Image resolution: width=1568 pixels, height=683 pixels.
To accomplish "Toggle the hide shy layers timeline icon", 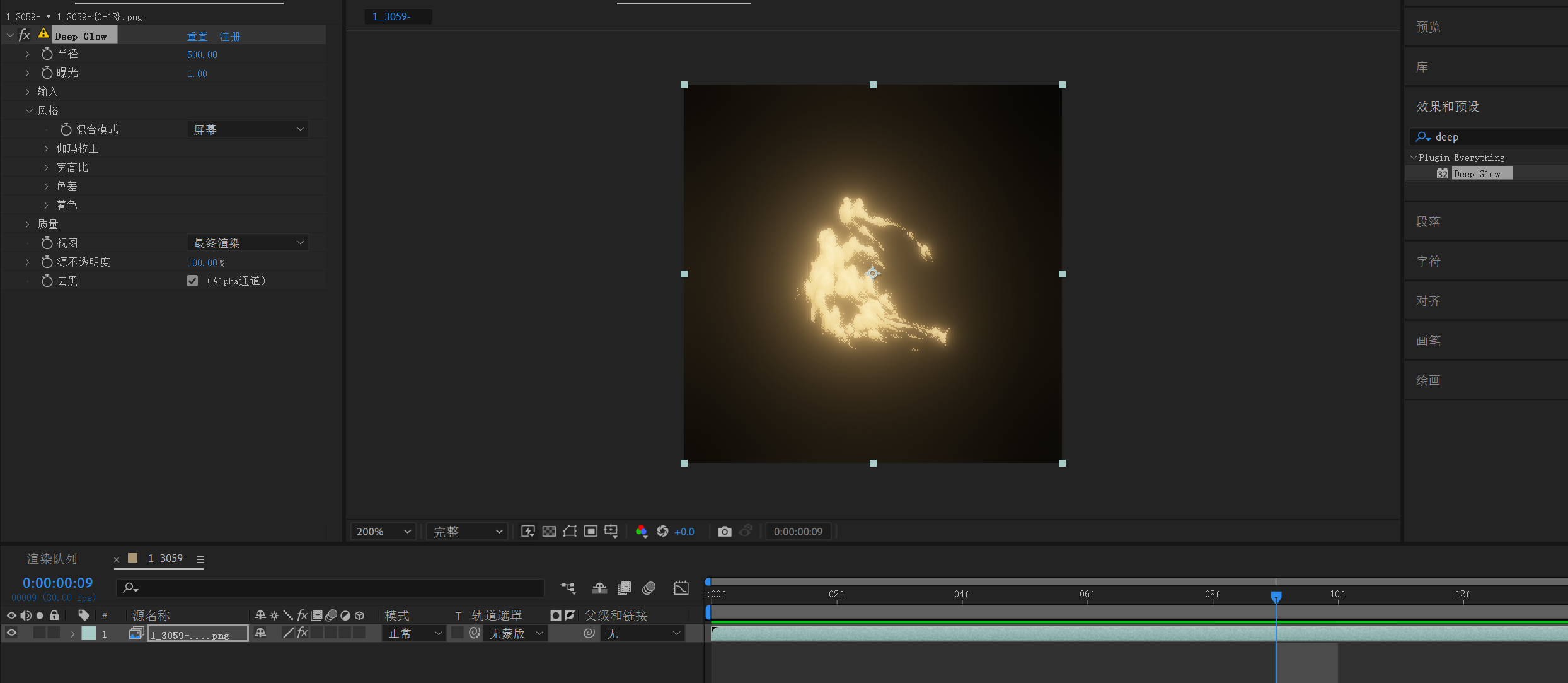I will [599, 588].
